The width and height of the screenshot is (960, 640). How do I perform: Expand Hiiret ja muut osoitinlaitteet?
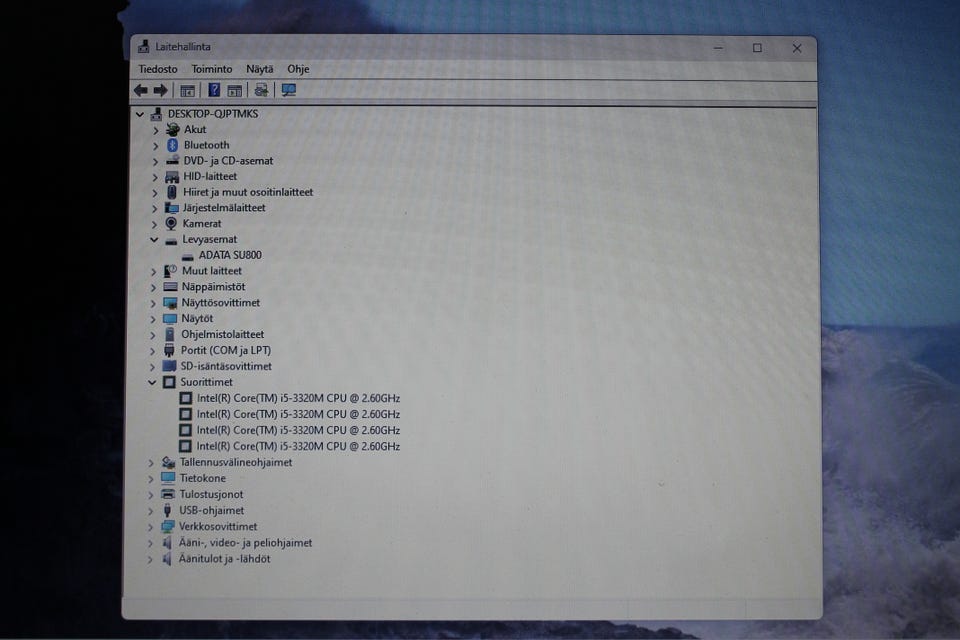click(x=155, y=193)
